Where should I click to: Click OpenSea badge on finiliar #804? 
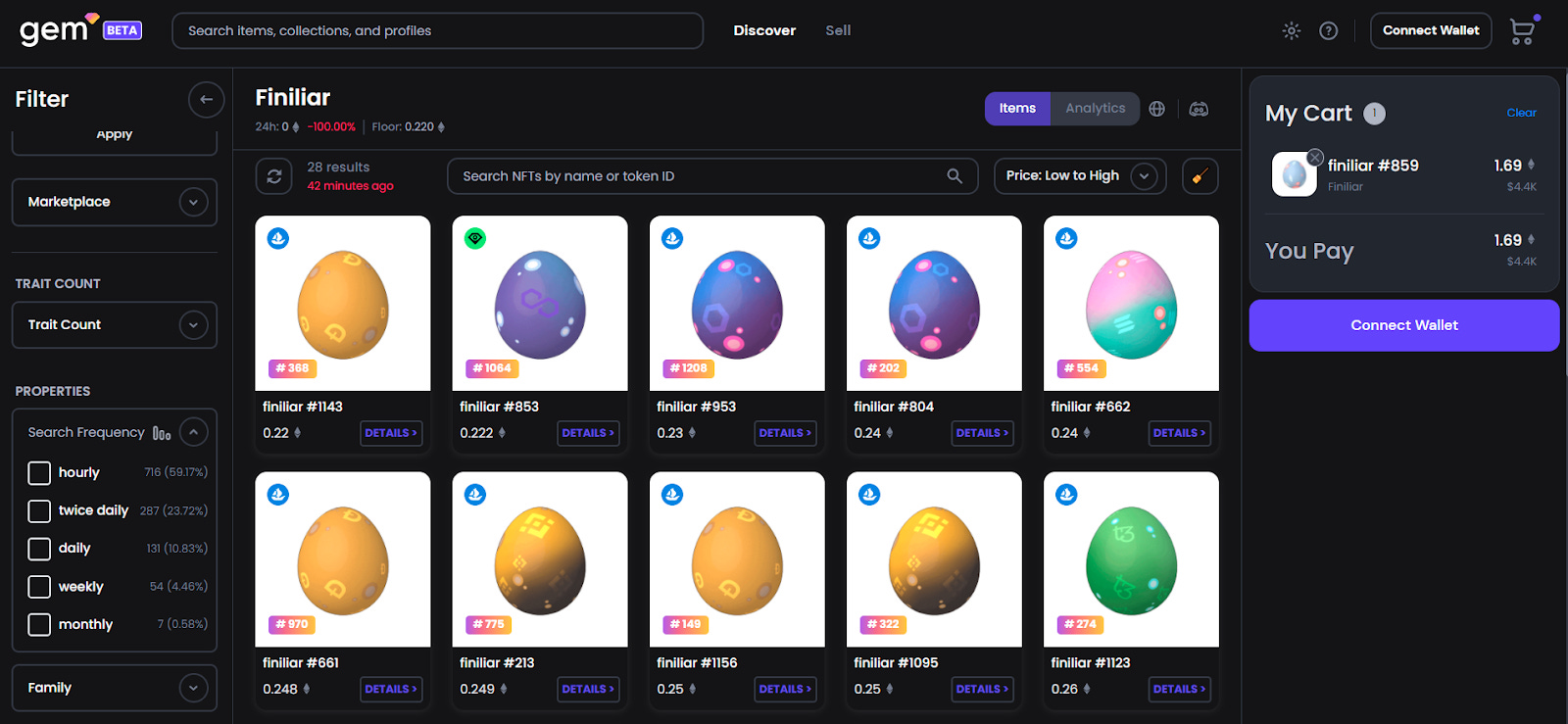(869, 238)
